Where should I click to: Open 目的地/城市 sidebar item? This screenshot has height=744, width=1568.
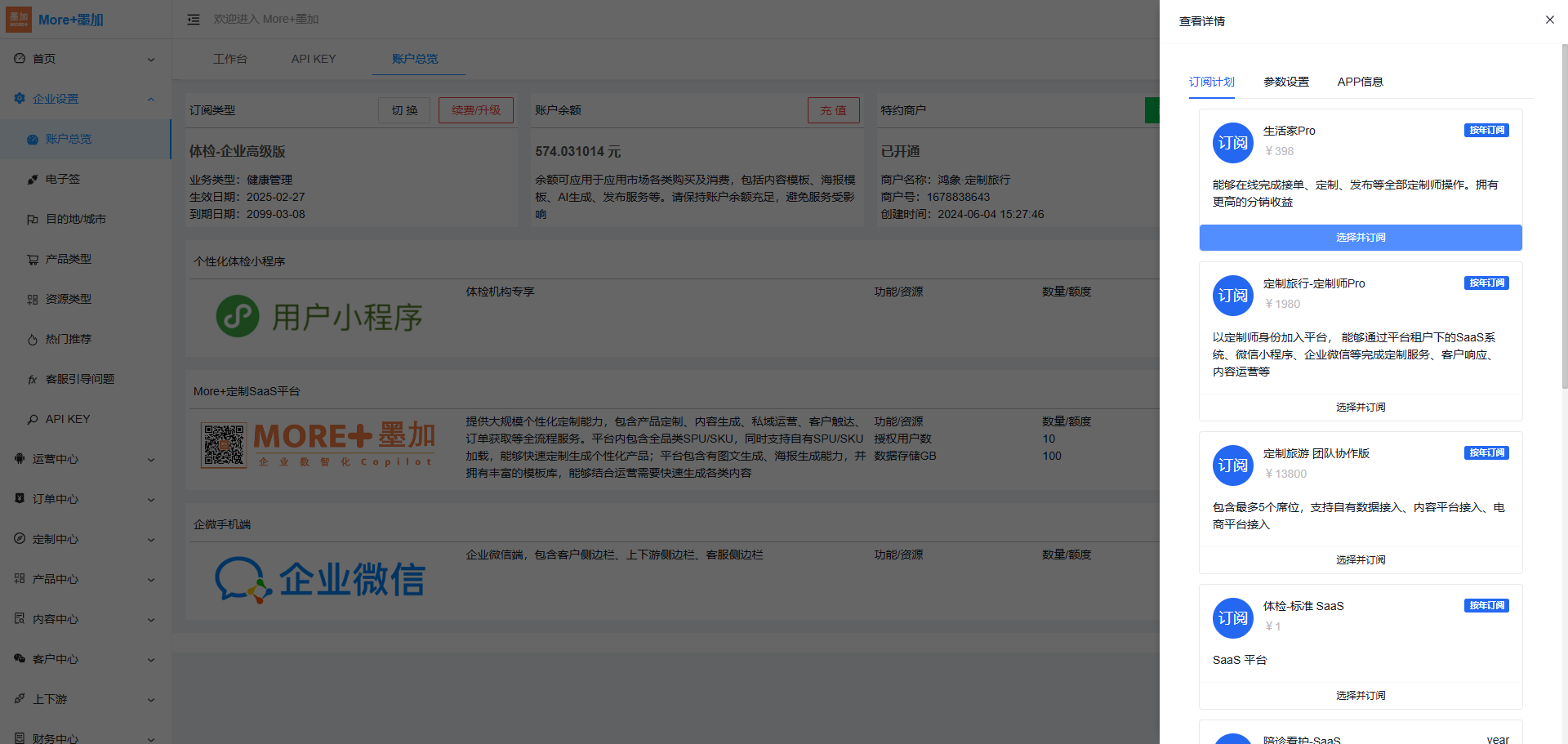coord(75,219)
